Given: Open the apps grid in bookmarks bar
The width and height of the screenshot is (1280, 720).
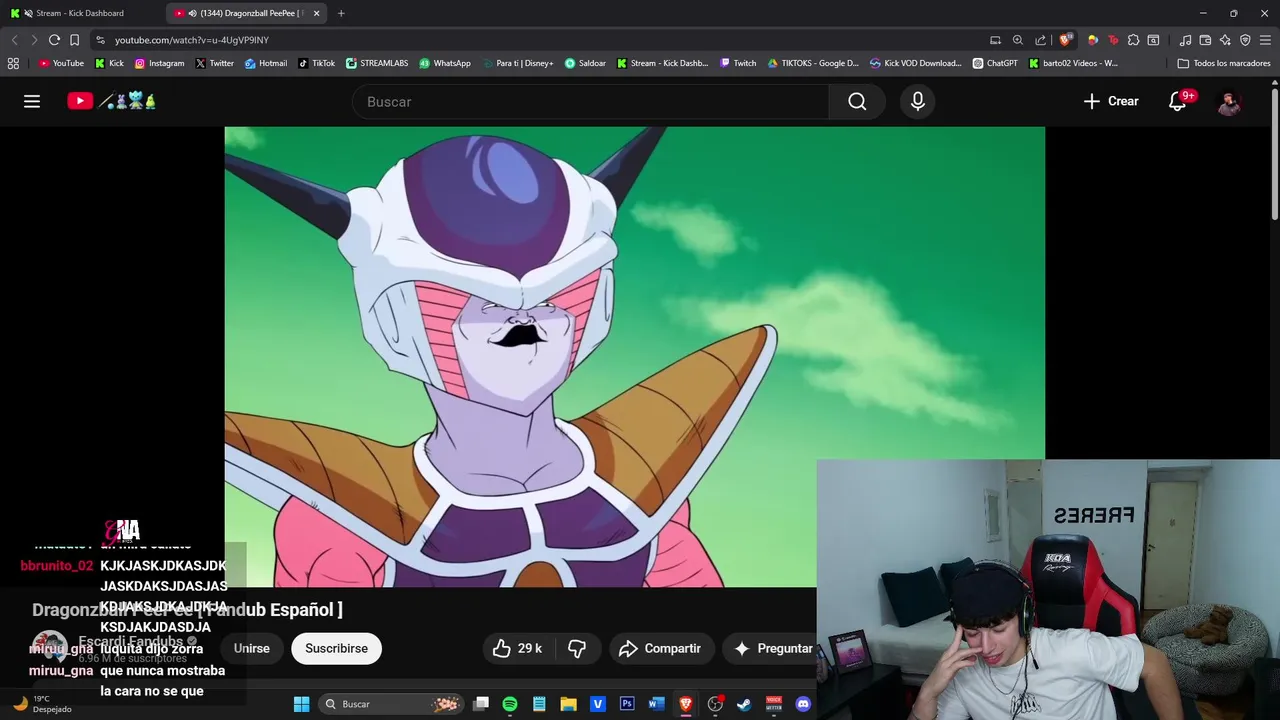Looking at the screenshot, I should coord(13,63).
